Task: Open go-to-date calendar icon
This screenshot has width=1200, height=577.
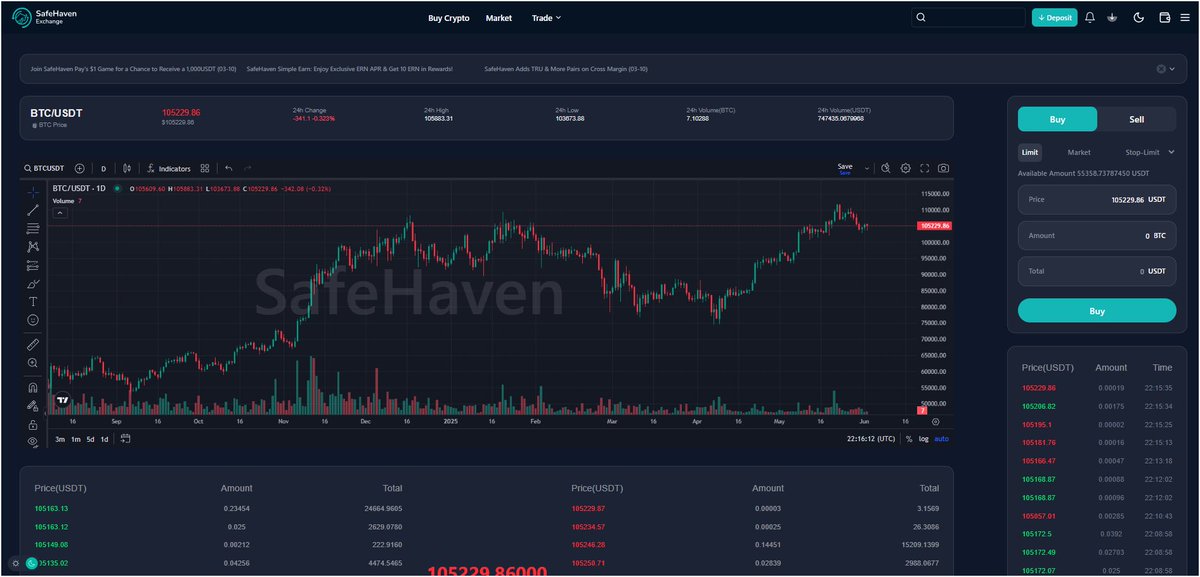Action: (x=126, y=438)
